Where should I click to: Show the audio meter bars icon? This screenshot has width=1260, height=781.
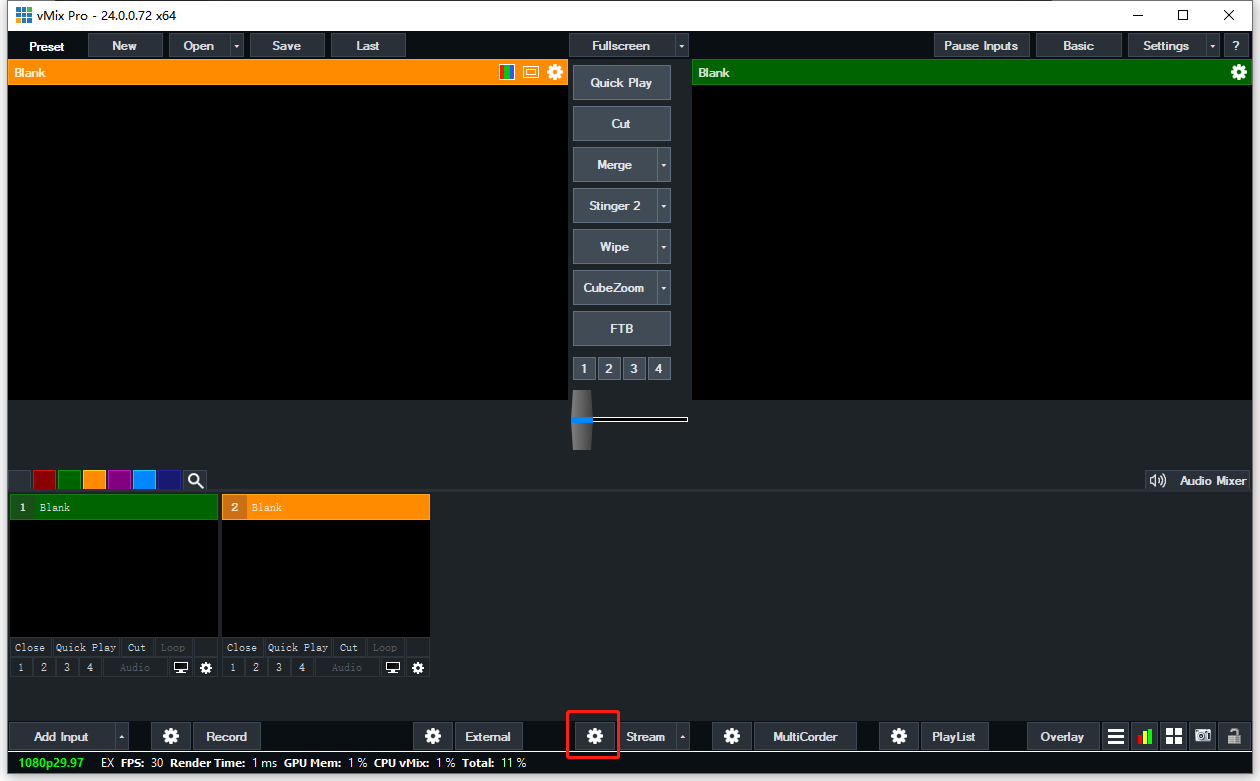coord(1145,736)
